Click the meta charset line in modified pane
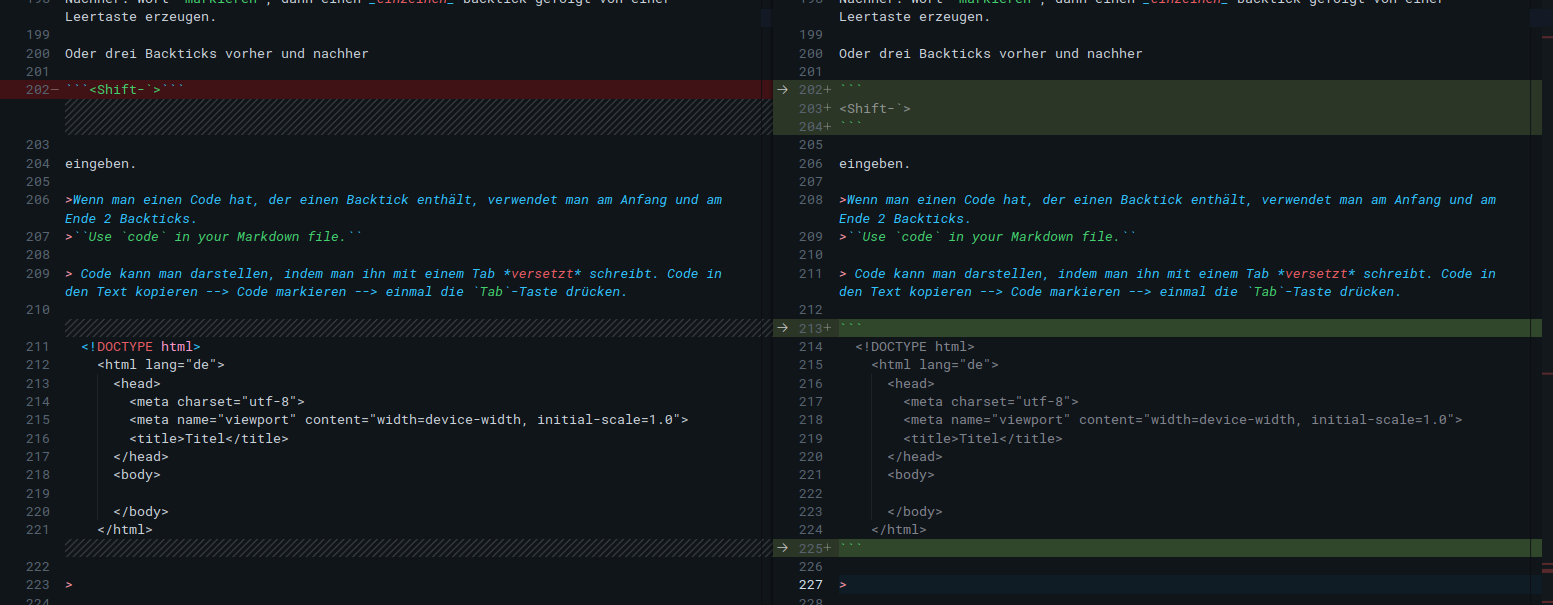The height and width of the screenshot is (605, 1553). (991, 402)
